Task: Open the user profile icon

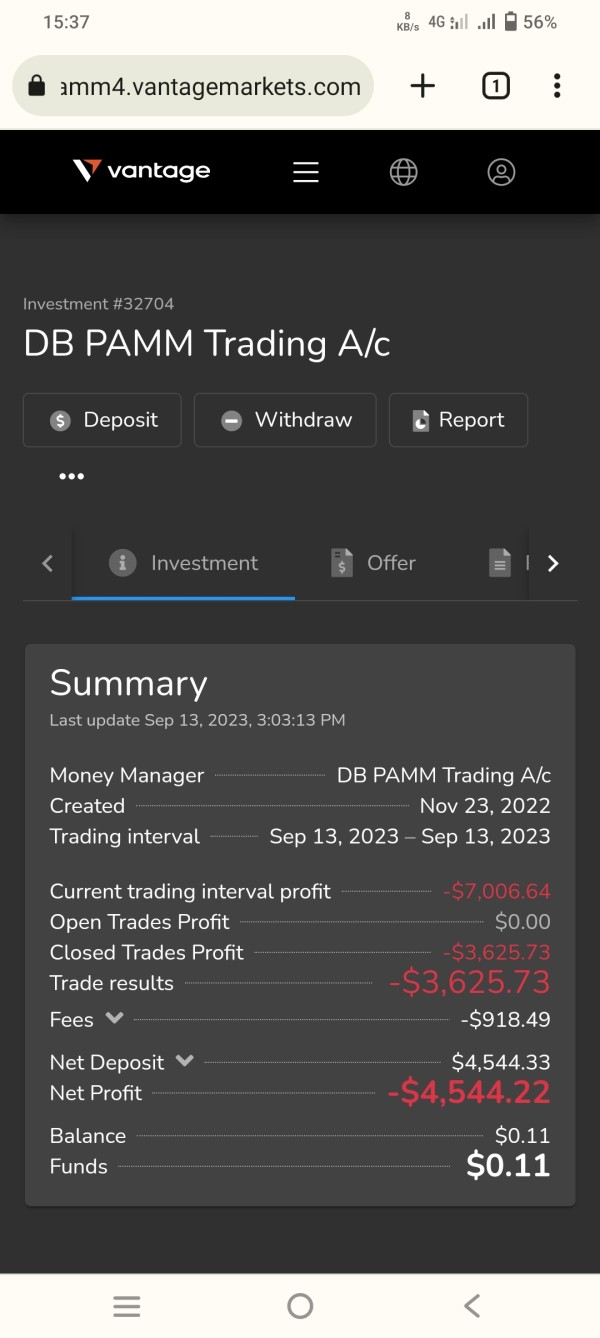Action: pyautogui.click(x=501, y=172)
